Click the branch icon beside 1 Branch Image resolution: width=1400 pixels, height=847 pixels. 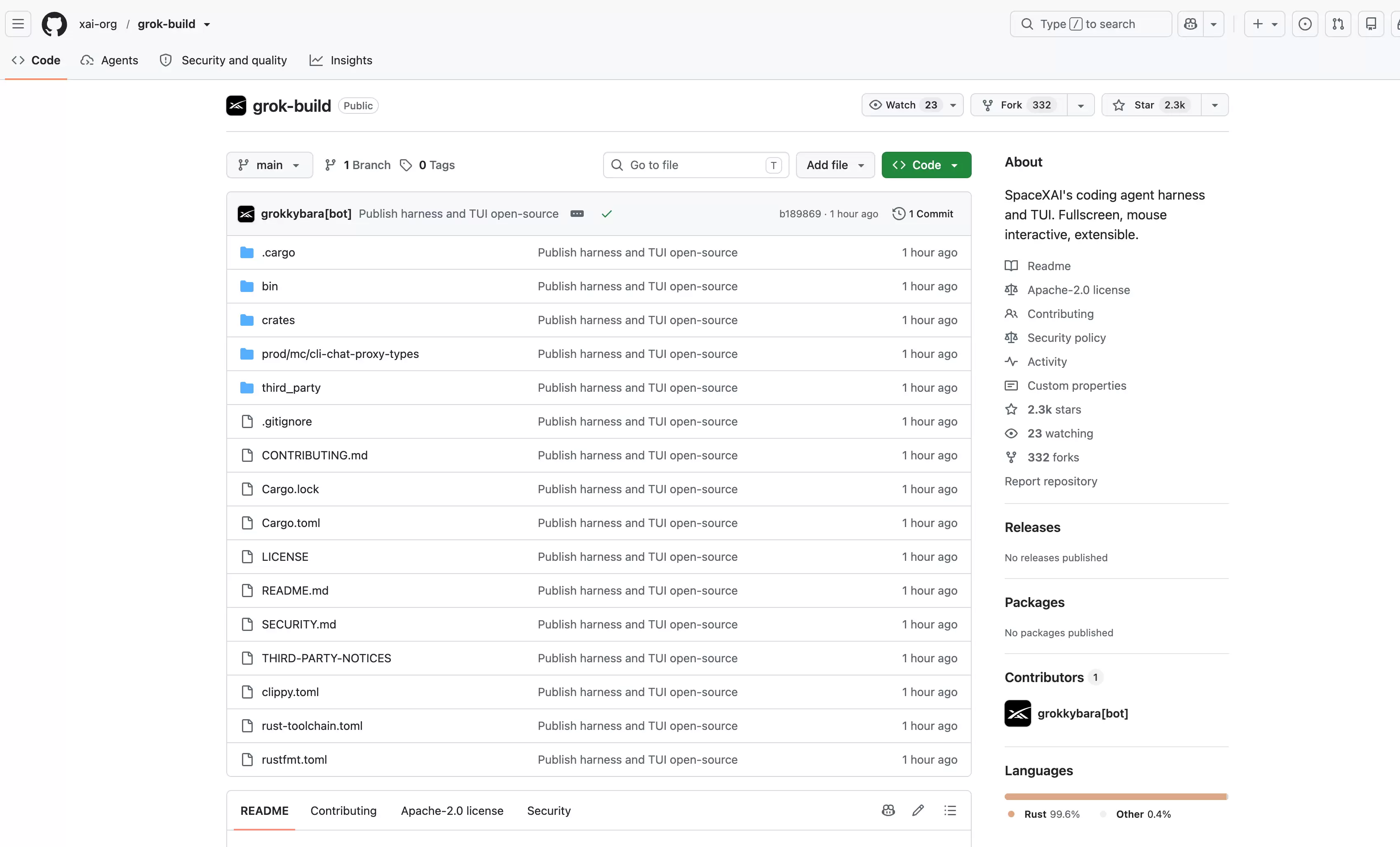click(330, 165)
